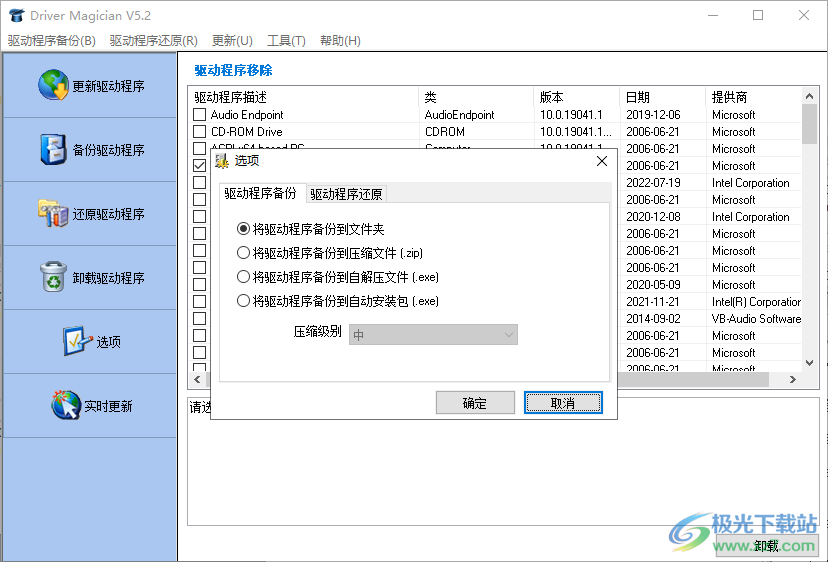Viewport: 828px width, 562px height.
Task: Open the 帮助(H) menu
Action: [x=341, y=41]
